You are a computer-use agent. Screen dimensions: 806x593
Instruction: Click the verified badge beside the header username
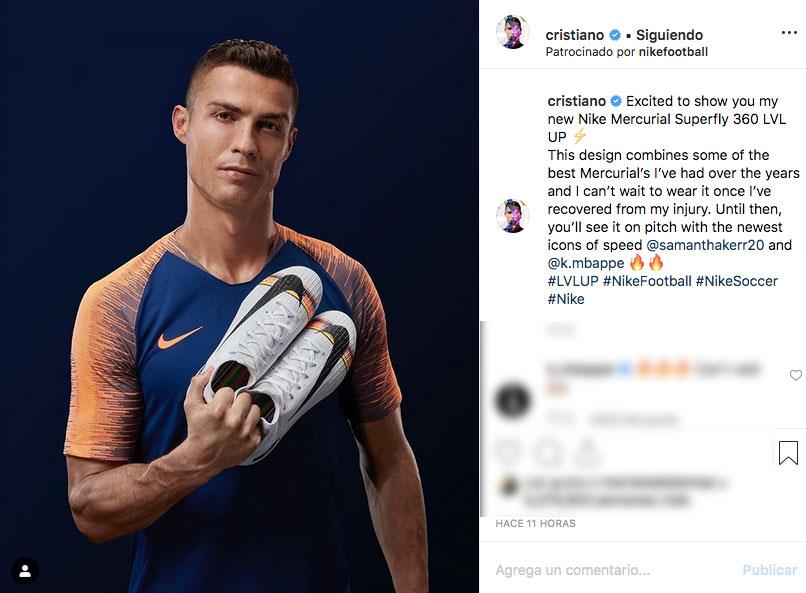coord(615,35)
